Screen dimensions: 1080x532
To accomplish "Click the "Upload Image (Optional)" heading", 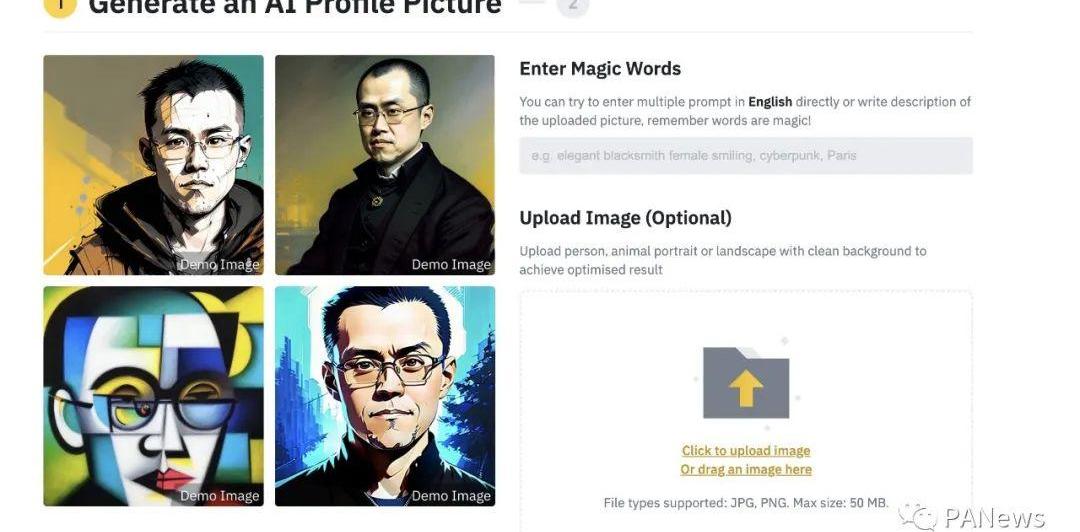I will pyautogui.click(x=625, y=218).
